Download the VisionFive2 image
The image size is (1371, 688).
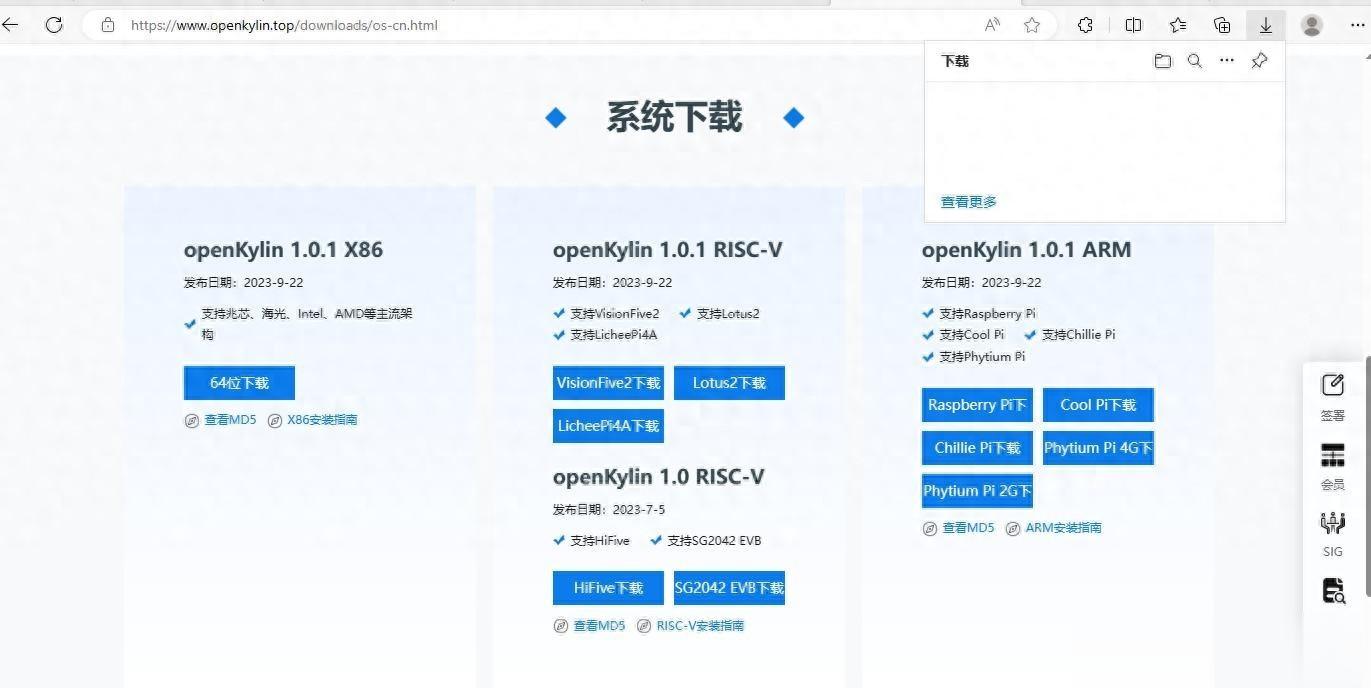(x=608, y=383)
